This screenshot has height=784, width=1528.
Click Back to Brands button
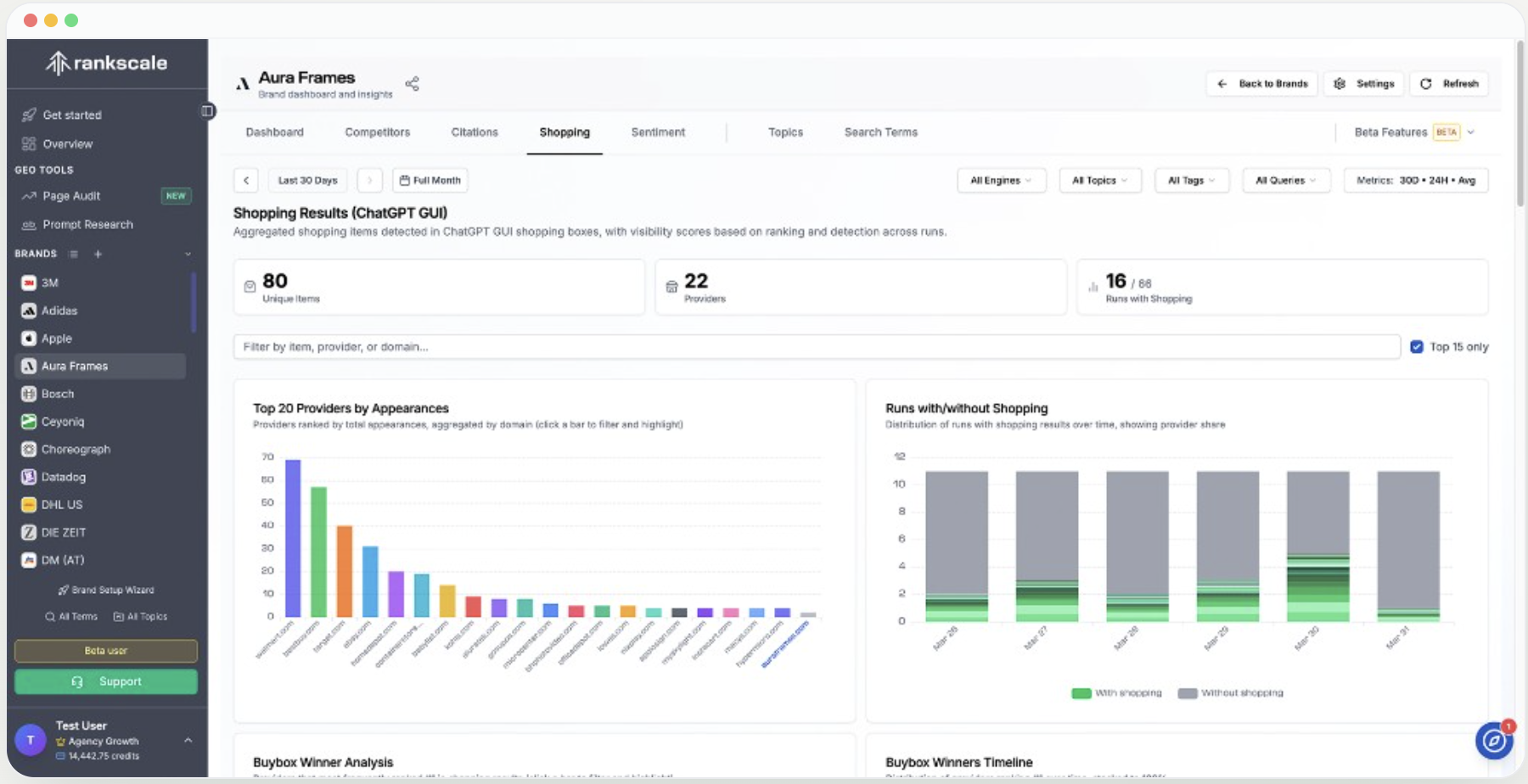[1262, 84]
